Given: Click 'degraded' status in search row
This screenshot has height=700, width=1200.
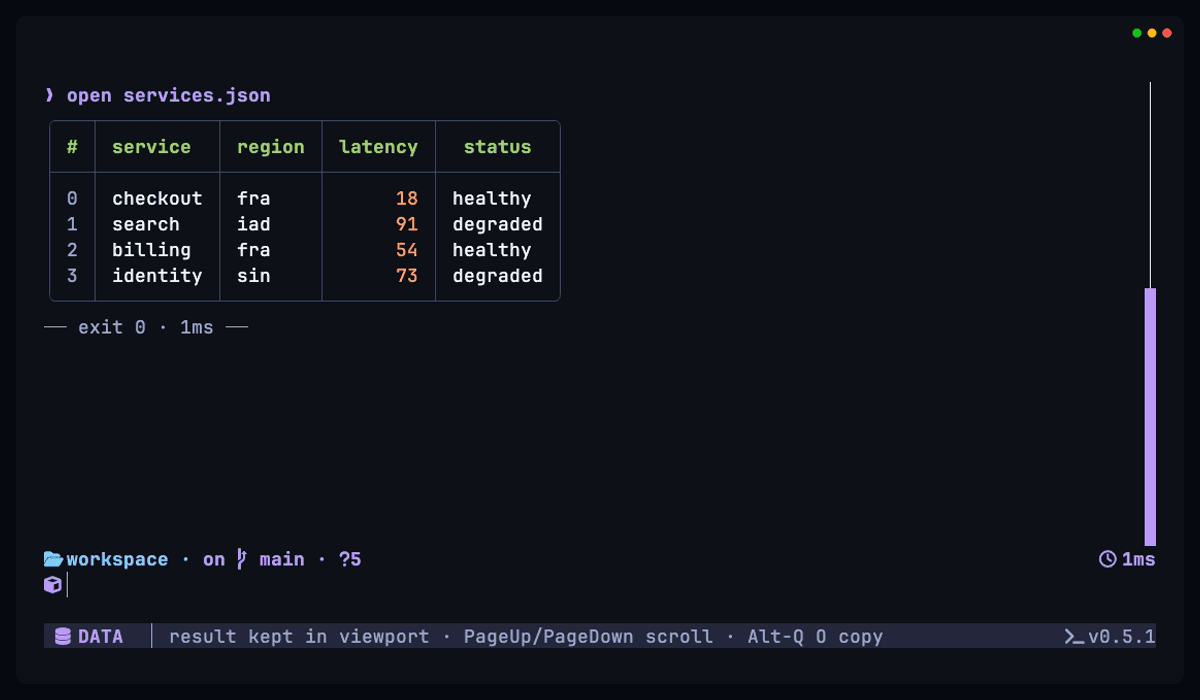Looking at the screenshot, I should pos(497,225).
